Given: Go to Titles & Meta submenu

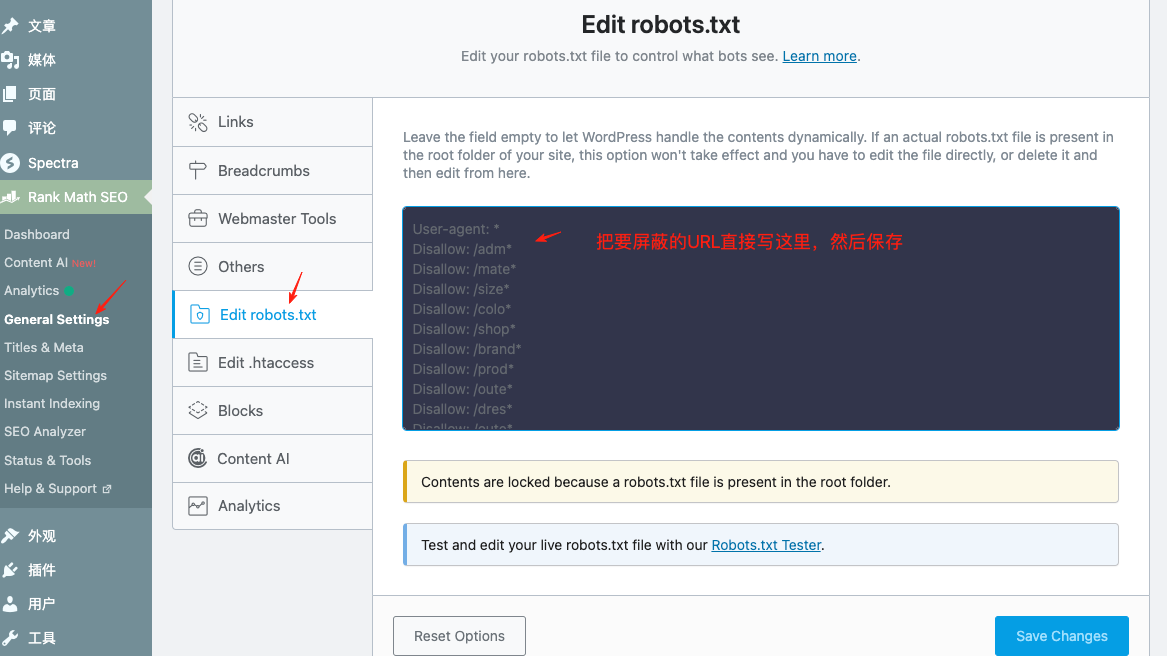Looking at the screenshot, I should (x=44, y=347).
